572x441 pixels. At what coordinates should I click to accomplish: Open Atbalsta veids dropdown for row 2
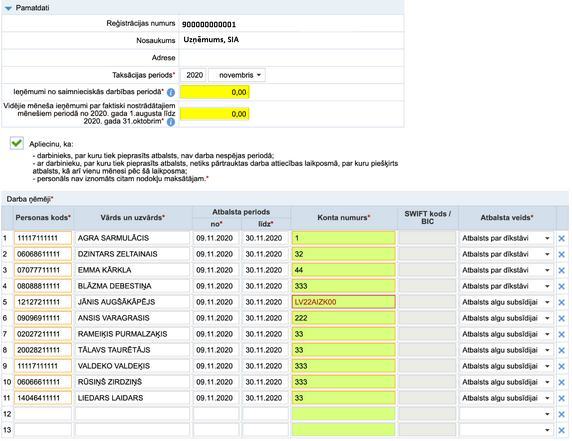click(x=506, y=254)
